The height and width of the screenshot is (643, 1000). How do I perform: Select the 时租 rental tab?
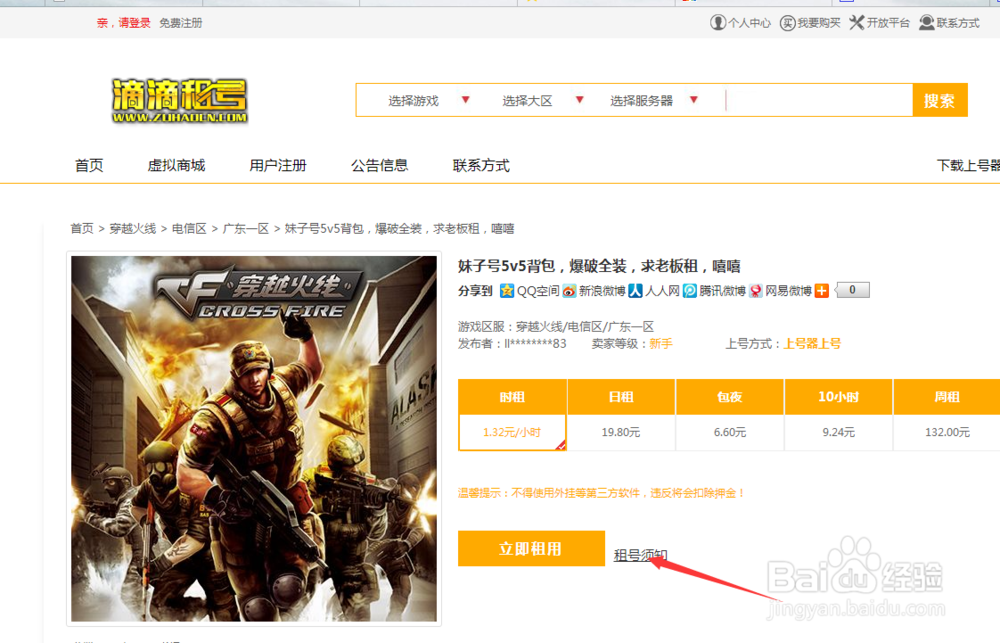[512, 397]
